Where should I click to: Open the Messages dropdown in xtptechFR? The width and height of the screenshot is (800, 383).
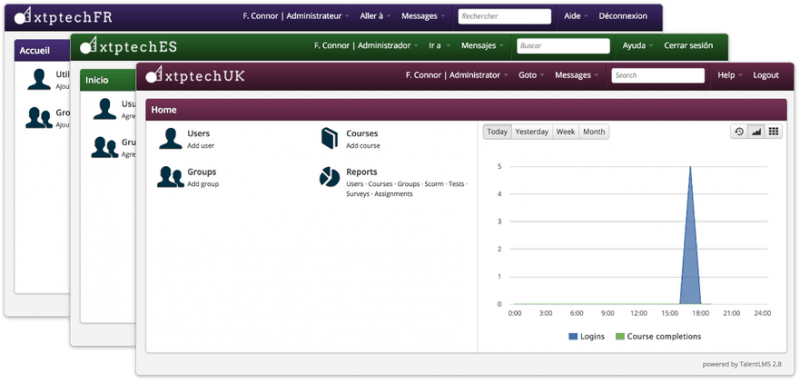click(422, 16)
